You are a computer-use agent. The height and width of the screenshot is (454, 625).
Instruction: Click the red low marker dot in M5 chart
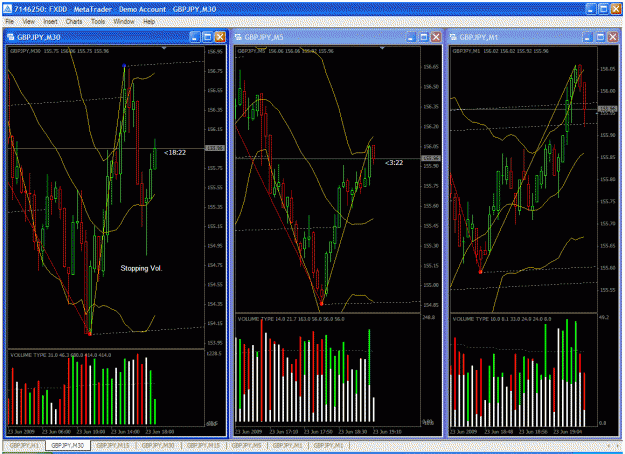321,304
